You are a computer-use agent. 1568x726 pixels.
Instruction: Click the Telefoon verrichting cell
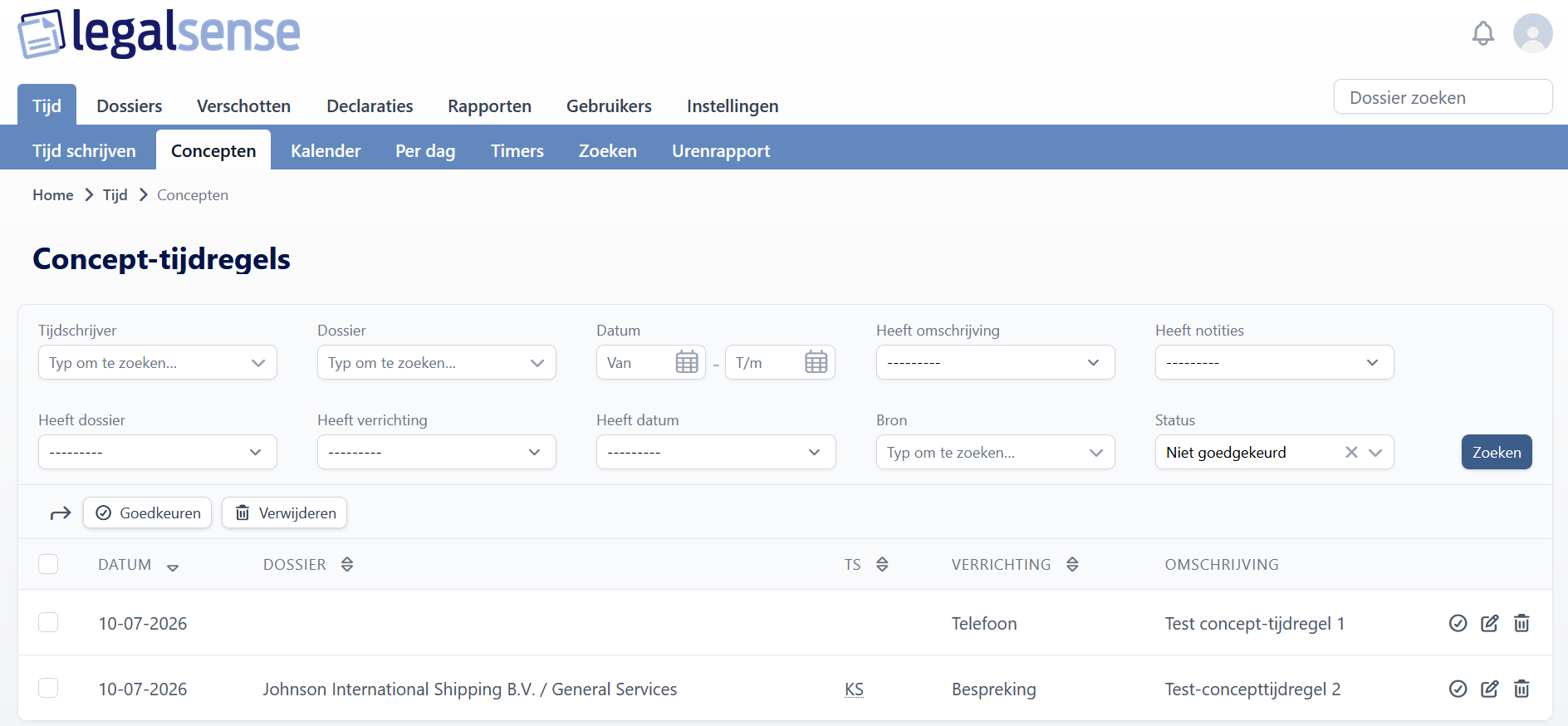pos(984,623)
